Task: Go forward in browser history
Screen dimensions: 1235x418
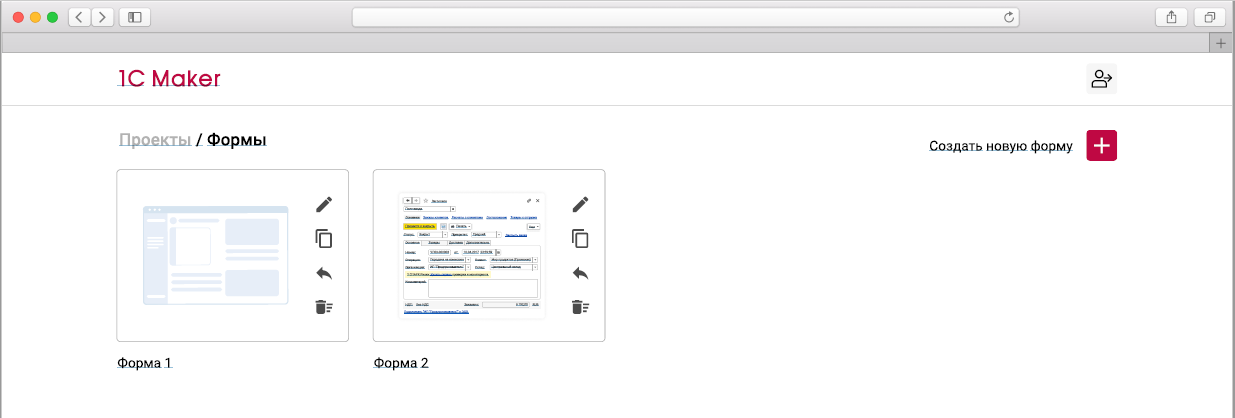Action: click(101, 17)
